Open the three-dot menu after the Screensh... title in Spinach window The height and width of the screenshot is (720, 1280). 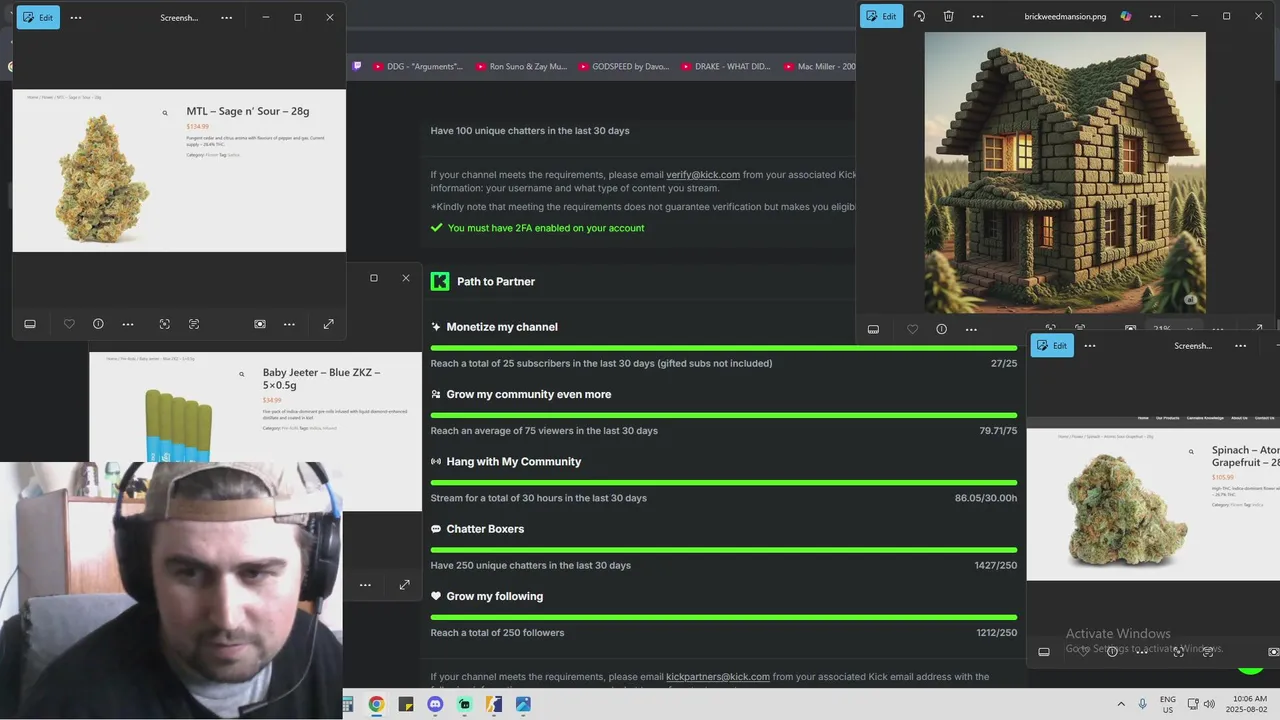pyautogui.click(x=1240, y=345)
